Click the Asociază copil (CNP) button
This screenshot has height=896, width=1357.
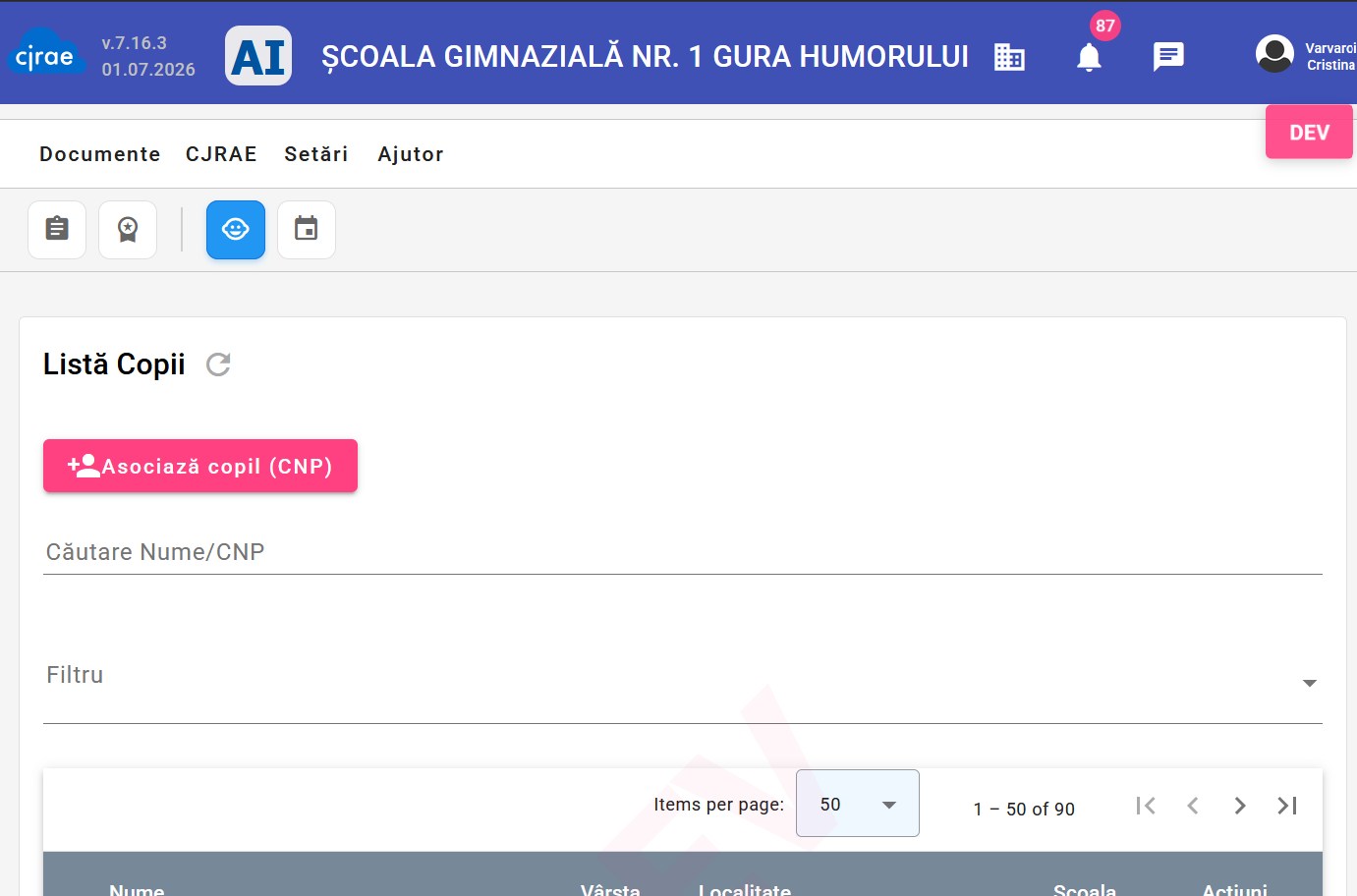(x=200, y=466)
